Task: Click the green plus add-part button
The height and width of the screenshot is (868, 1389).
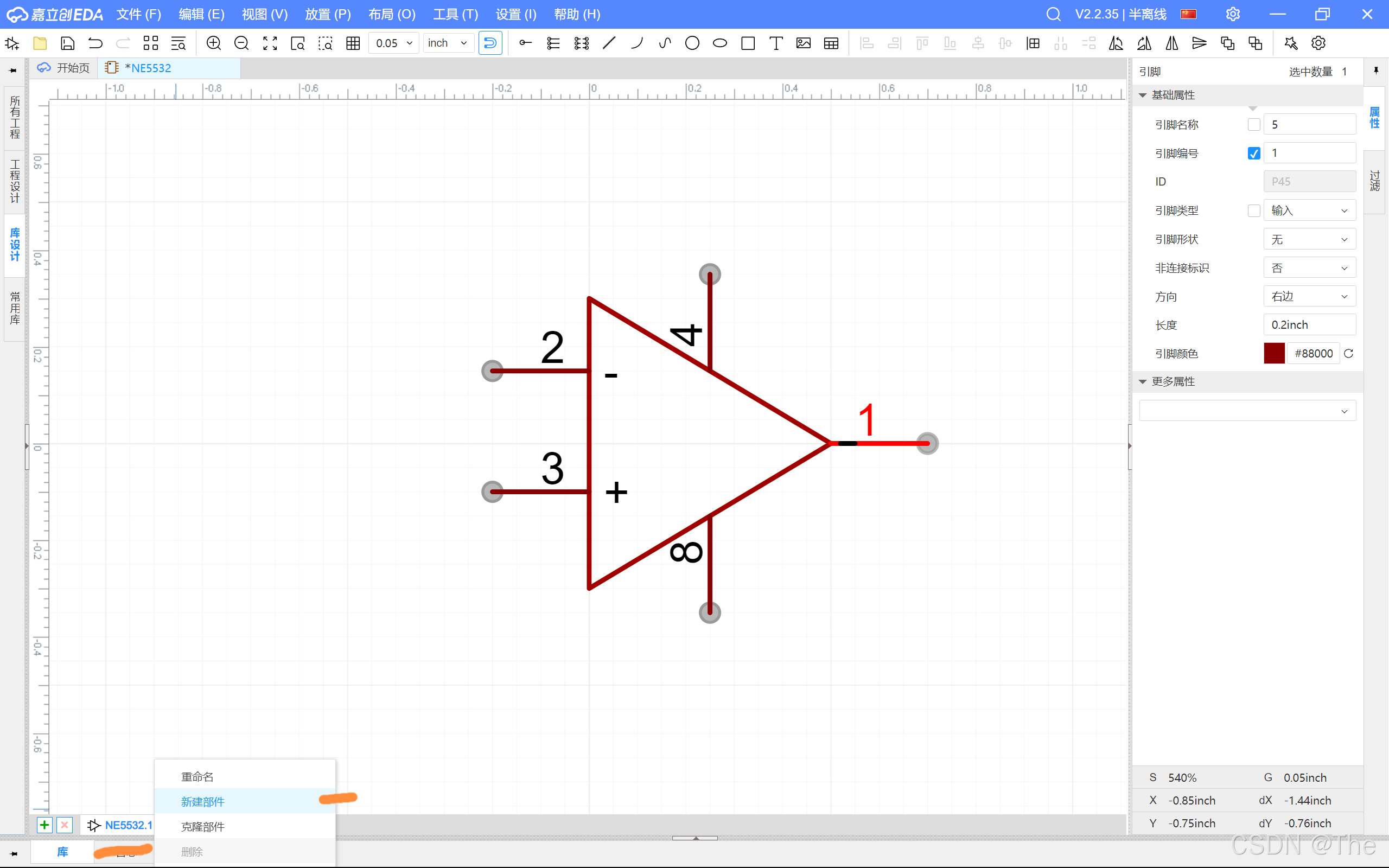Action: [44, 825]
